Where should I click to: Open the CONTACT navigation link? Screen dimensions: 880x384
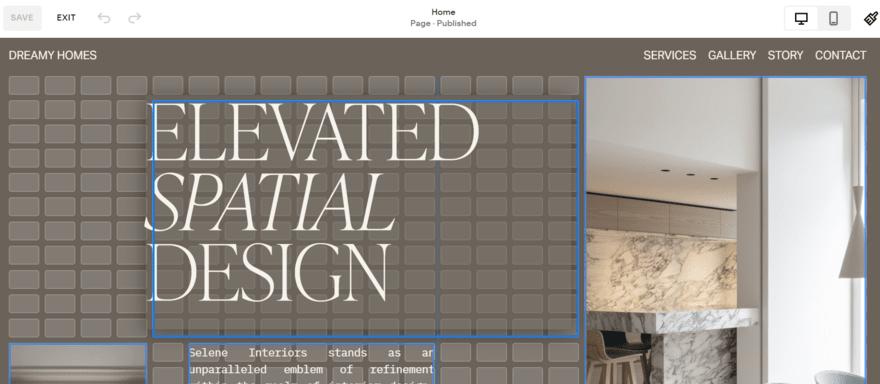840,56
